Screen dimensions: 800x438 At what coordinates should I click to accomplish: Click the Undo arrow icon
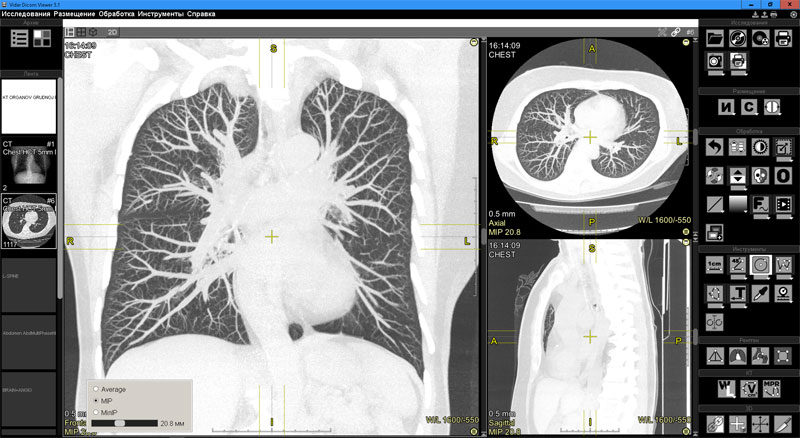(x=715, y=148)
